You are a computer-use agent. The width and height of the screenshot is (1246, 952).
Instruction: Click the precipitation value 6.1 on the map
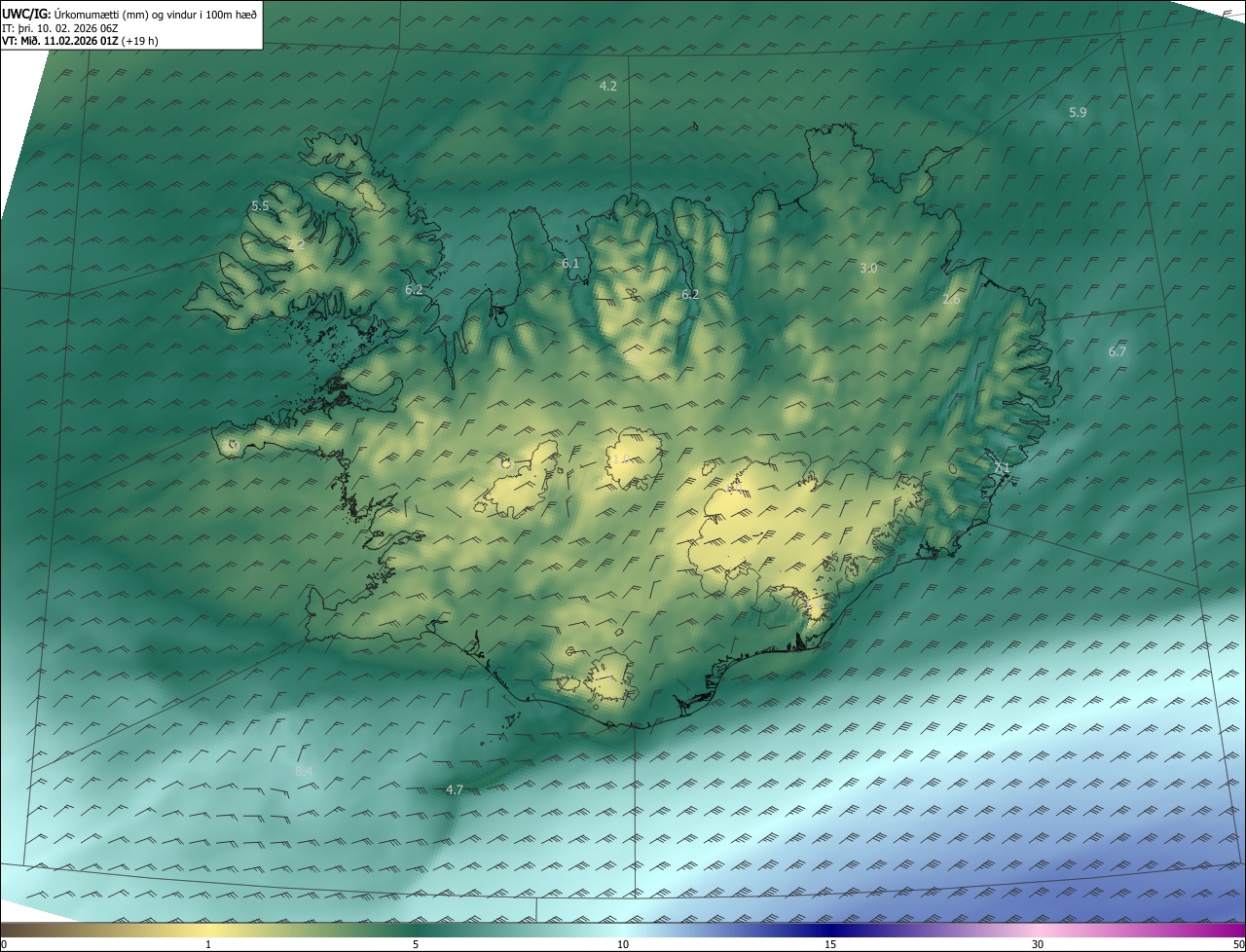click(x=570, y=263)
